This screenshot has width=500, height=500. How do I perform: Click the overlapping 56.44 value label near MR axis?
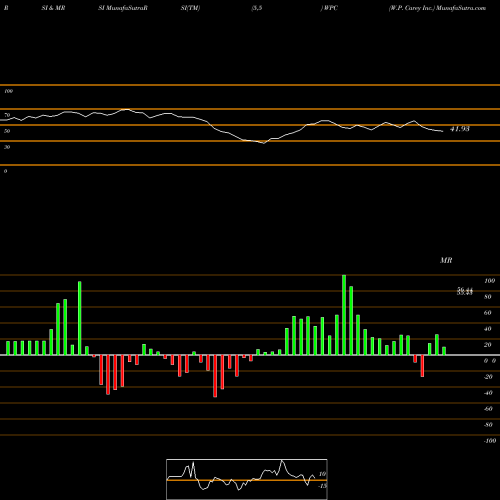[465, 290]
